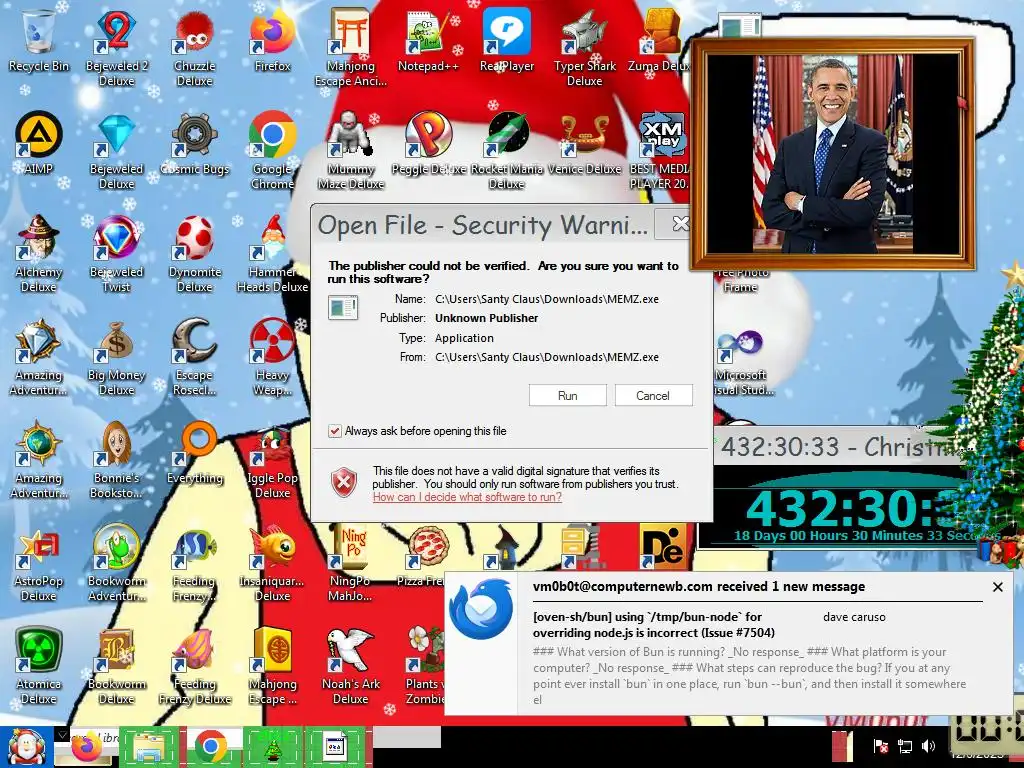This screenshot has width=1024, height=768.
Task: Open Mahjong Escape Ancient shortcut
Action: click(351, 47)
